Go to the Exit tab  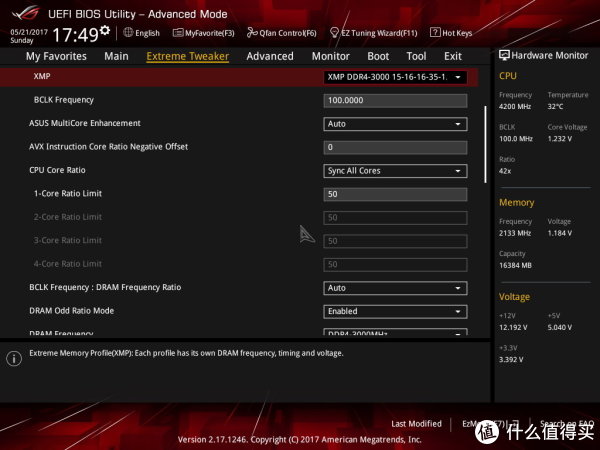pyautogui.click(x=453, y=56)
